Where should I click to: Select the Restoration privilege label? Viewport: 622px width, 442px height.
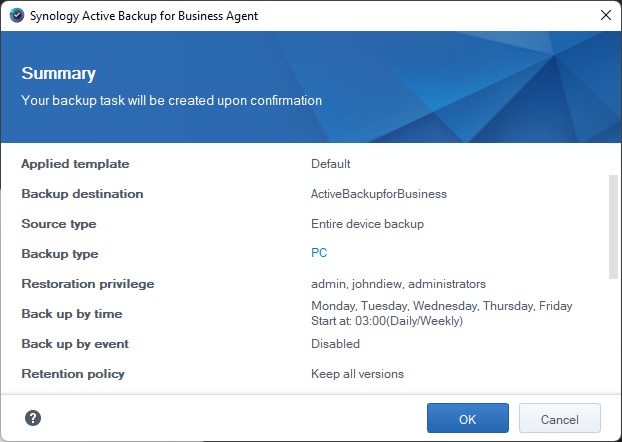point(88,284)
